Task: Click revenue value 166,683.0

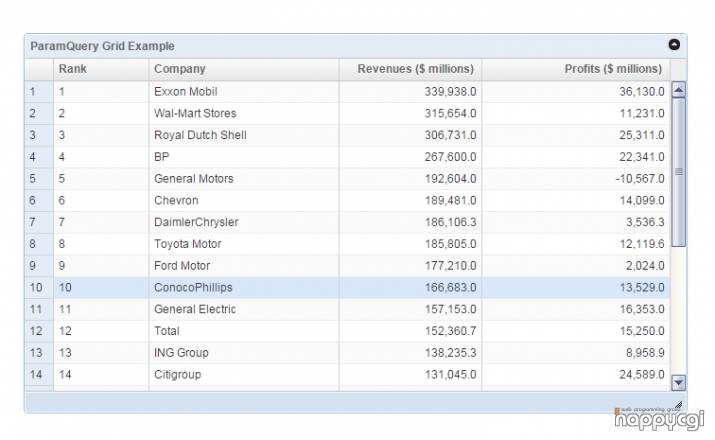Action: 451,288
